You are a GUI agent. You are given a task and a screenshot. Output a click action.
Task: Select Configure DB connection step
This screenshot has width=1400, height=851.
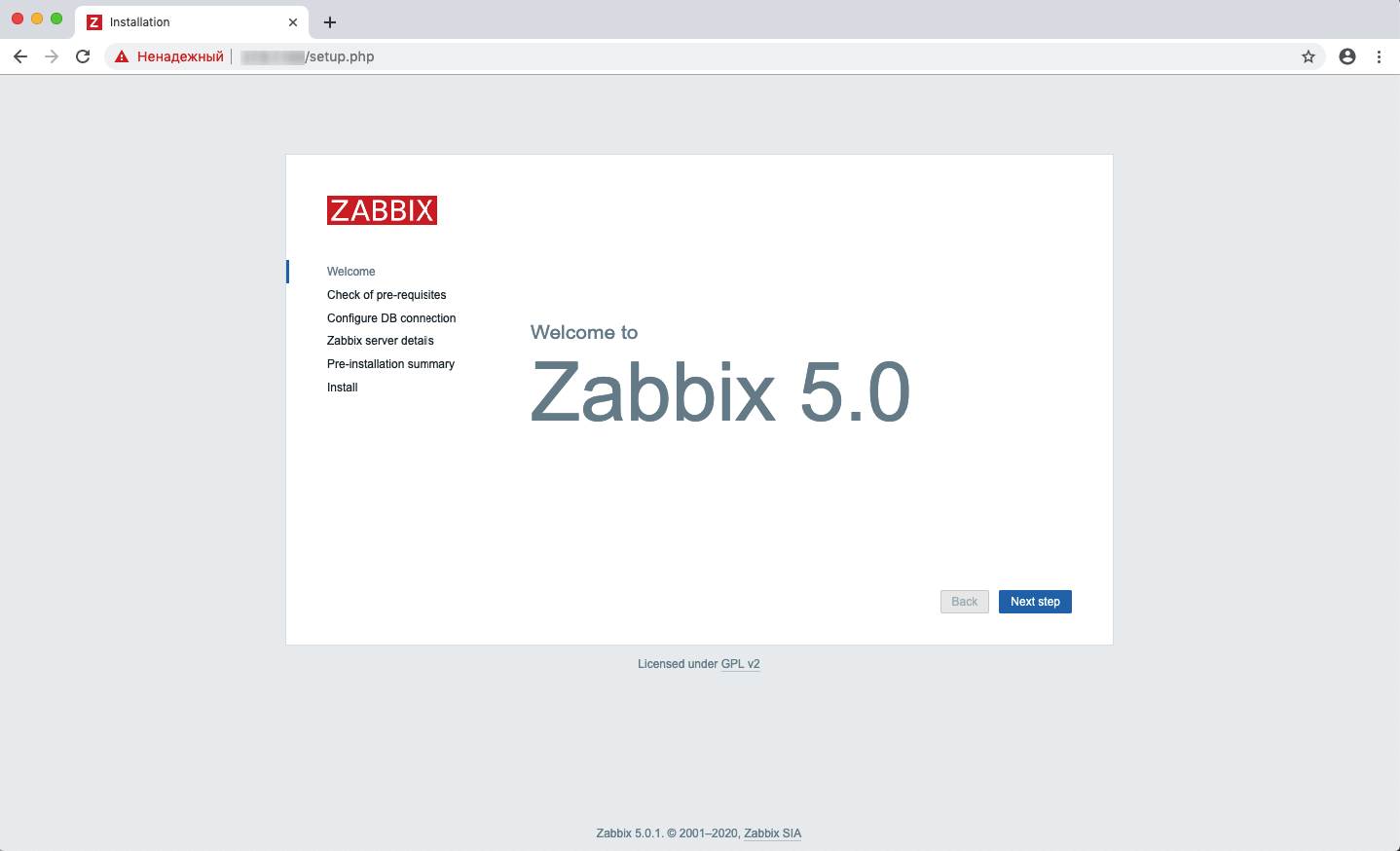pyautogui.click(x=391, y=318)
